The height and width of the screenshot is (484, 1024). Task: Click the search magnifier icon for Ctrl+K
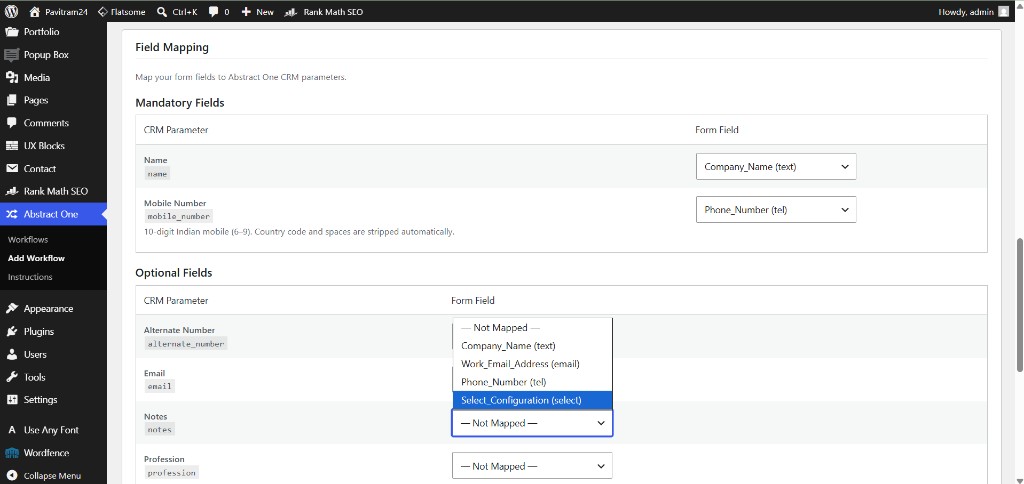(x=162, y=12)
